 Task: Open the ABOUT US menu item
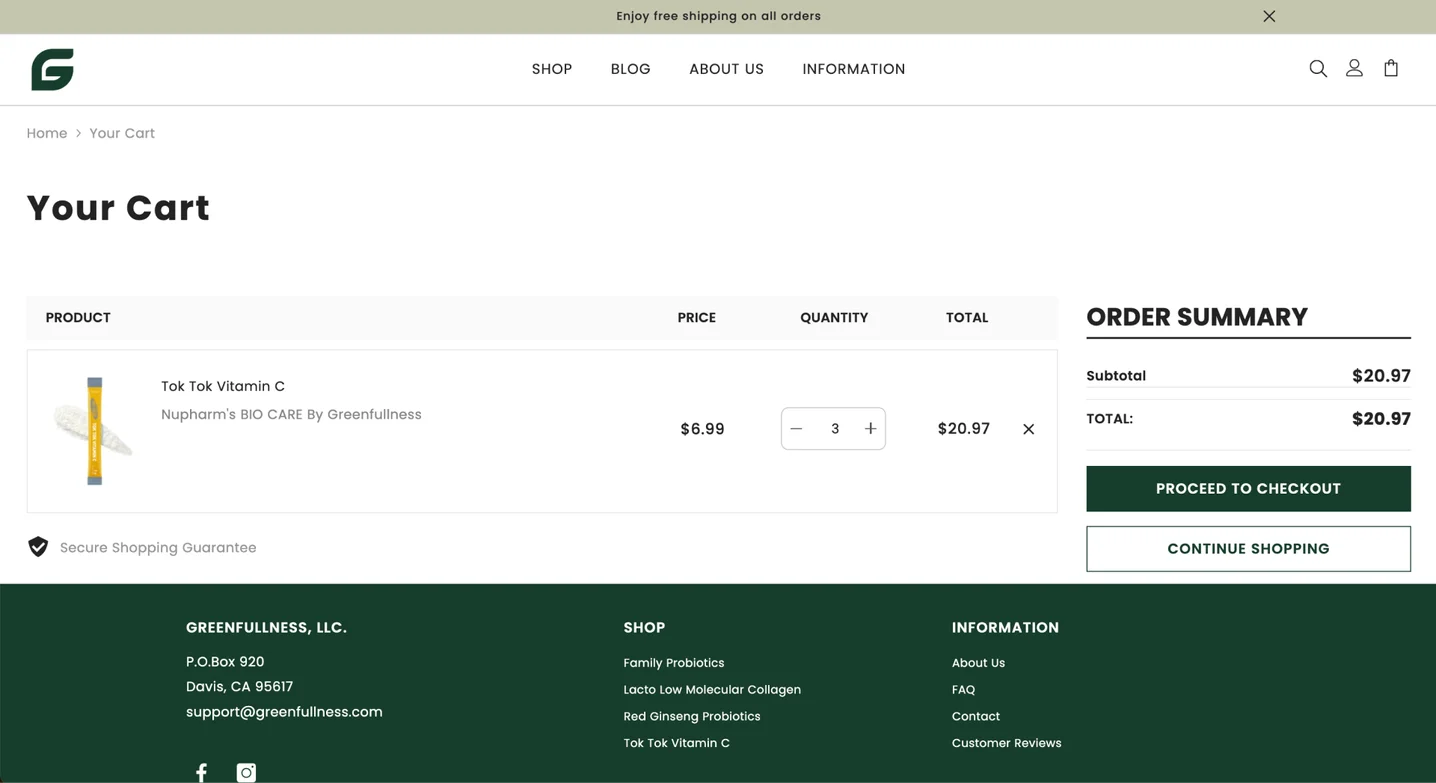pyautogui.click(x=726, y=69)
